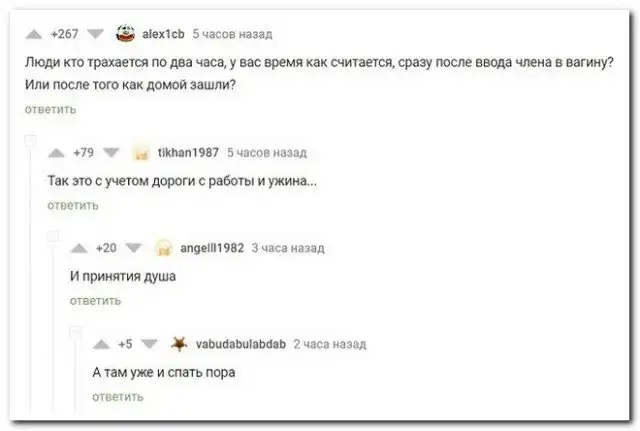Open the angelll1982 username profile link
The width and height of the screenshot is (640, 431).
pos(212,248)
